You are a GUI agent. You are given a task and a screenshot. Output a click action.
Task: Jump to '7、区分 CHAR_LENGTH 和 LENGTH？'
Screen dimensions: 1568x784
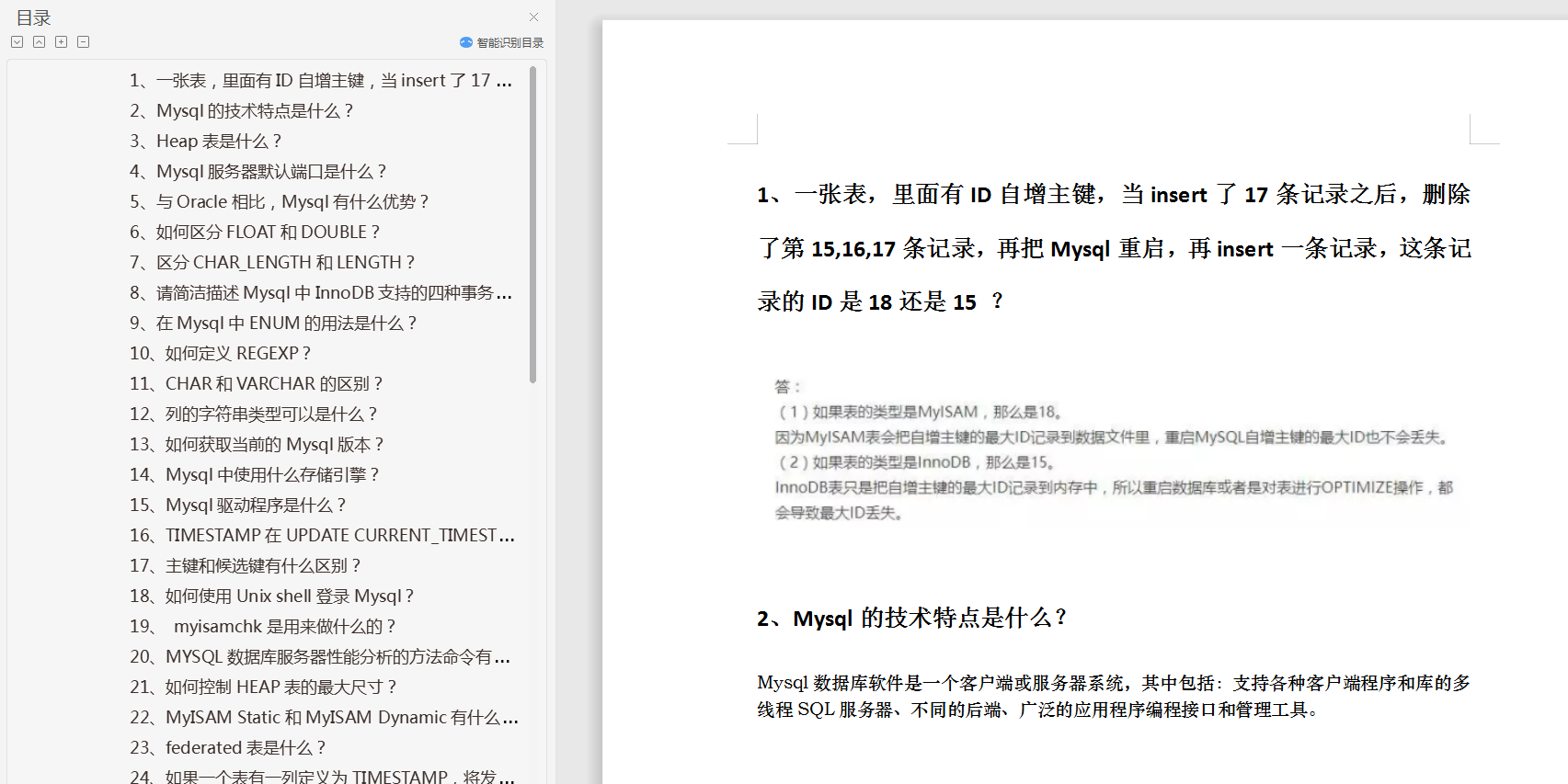271,263
